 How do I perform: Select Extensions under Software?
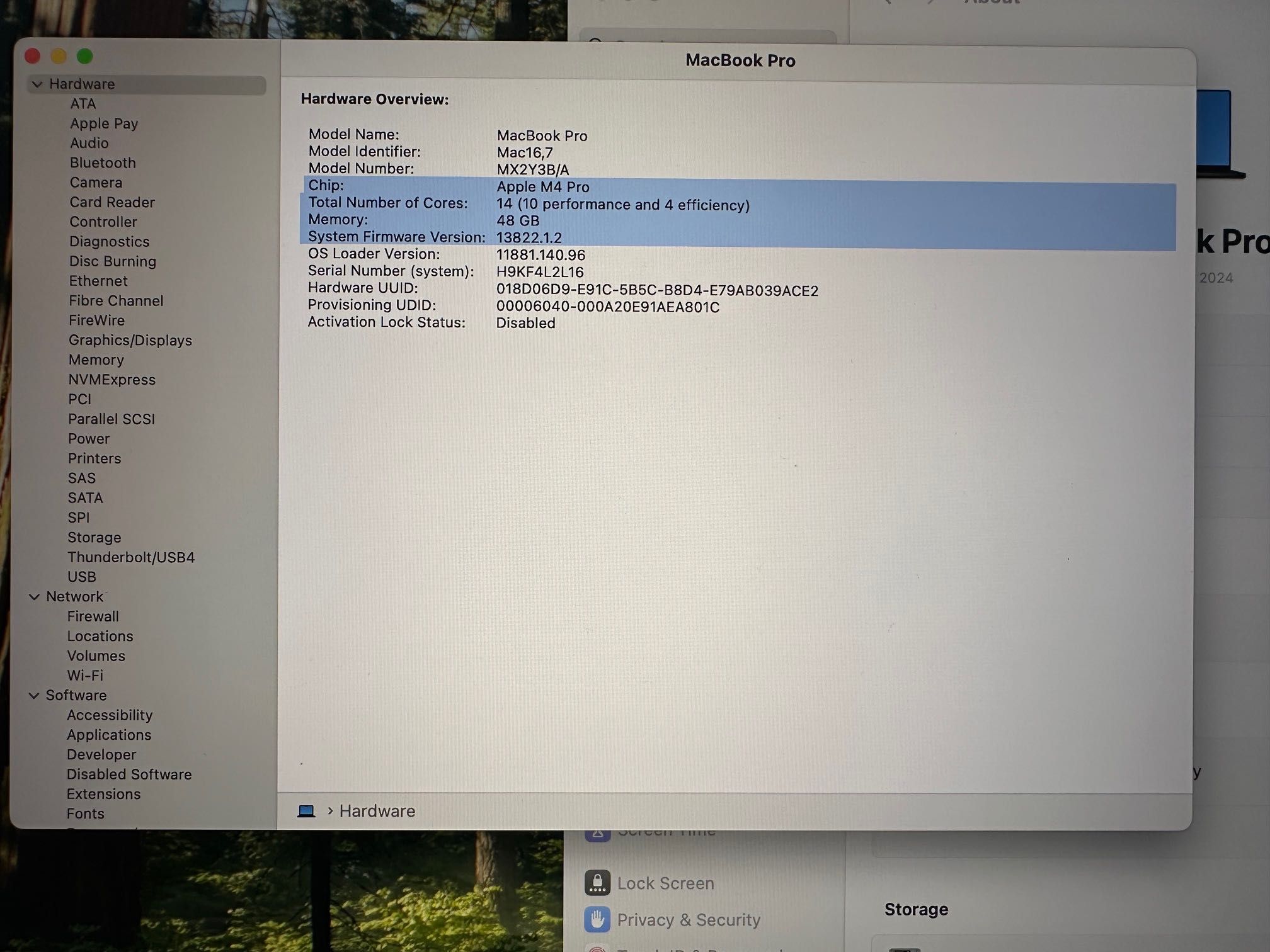103,794
